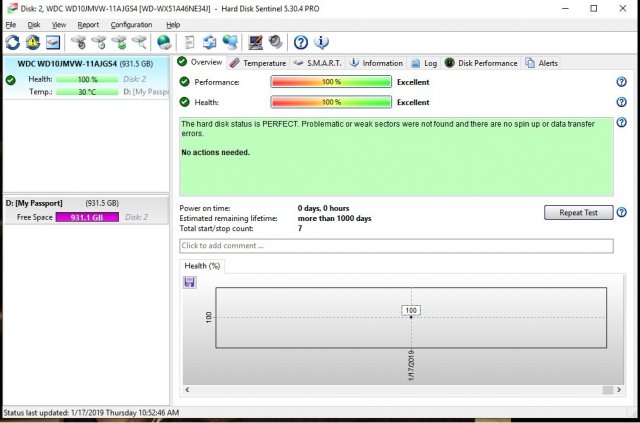This screenshot has width=640, height=423.
Task: Open the Disk menu
Action: (34, 24)
